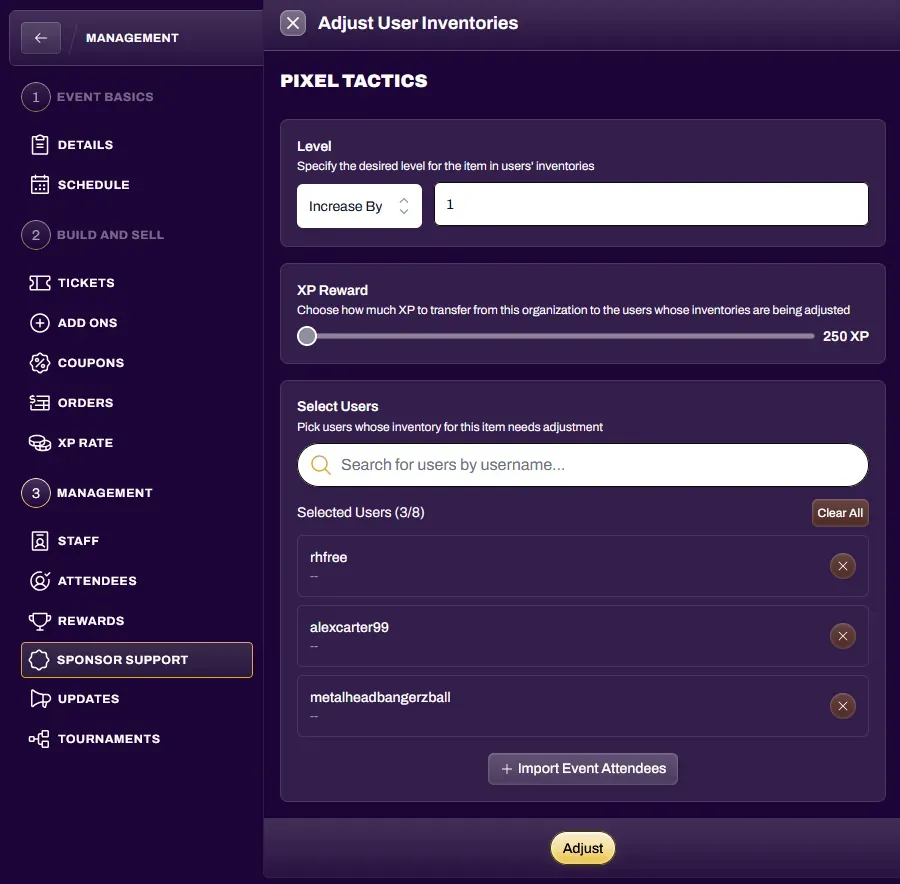This screenshot has width=900, height=884.
Task: Select Add Ons label in sidebar
Action: 87,323
